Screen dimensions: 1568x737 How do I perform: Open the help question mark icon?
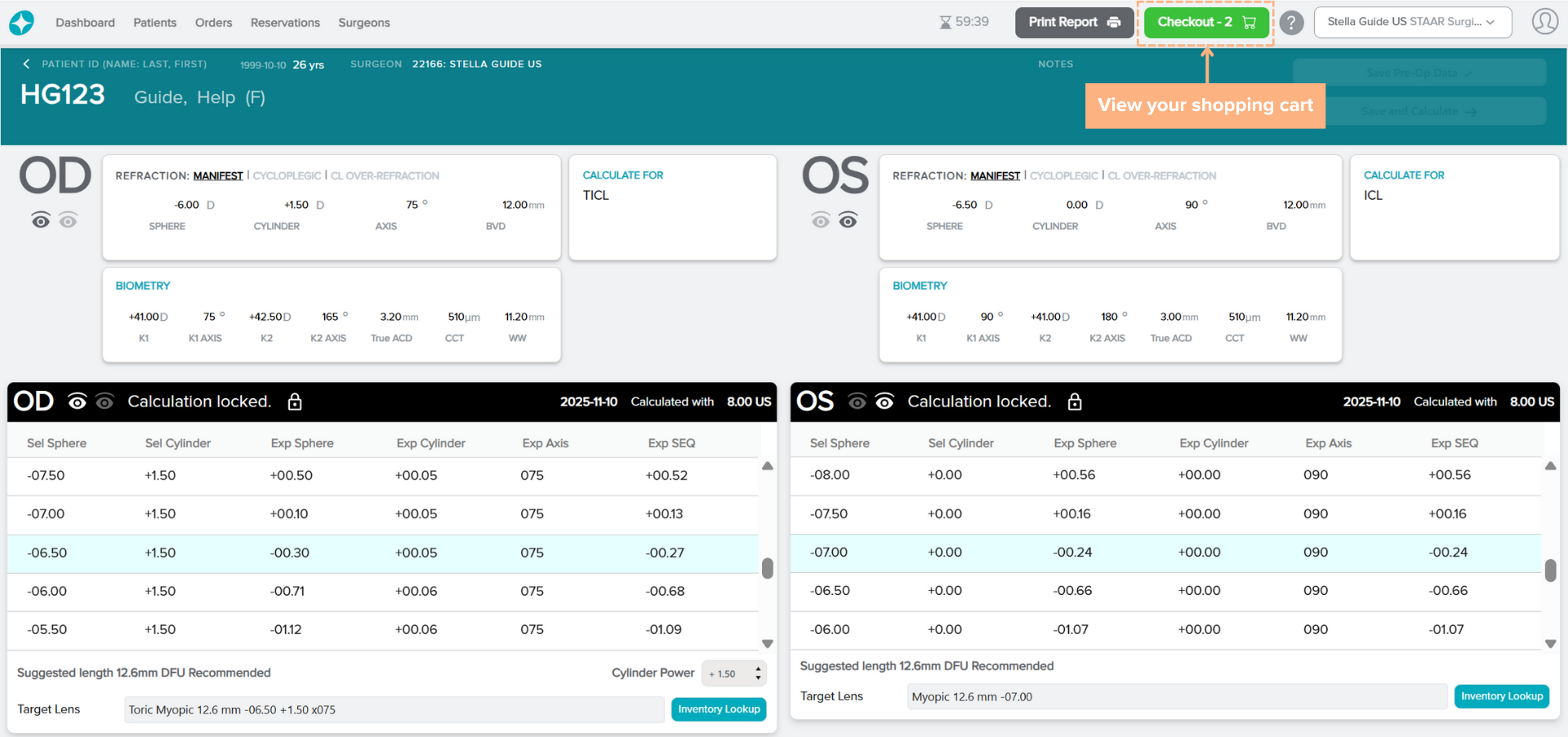coord(1291,23)
